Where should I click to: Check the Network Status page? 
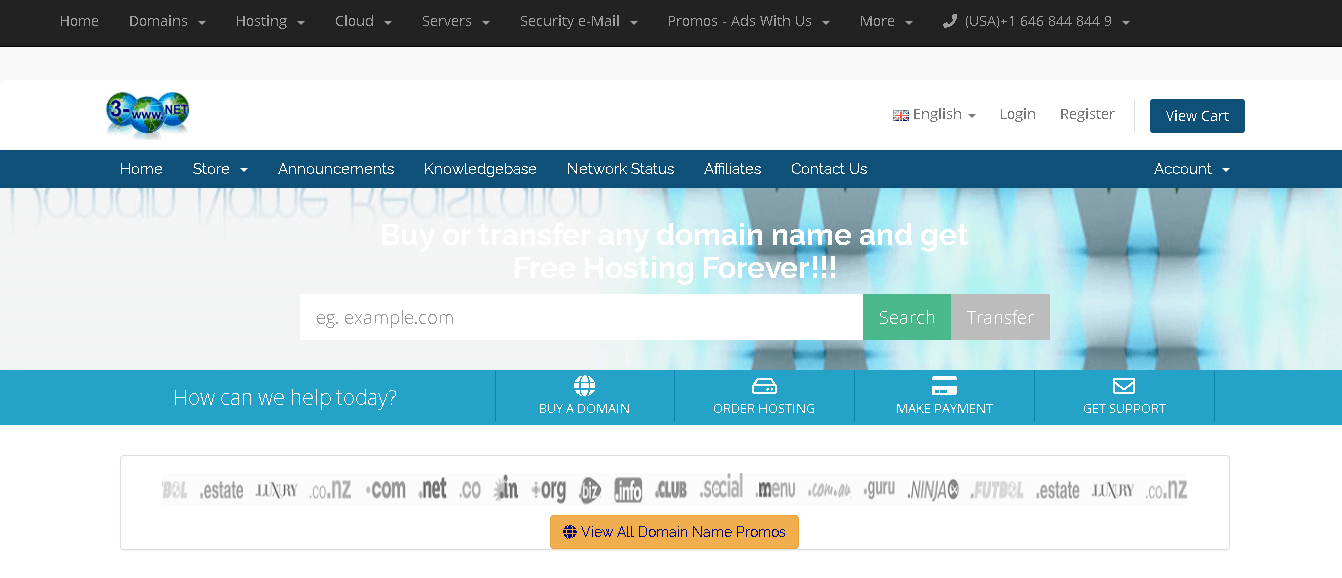pyautogui.click(x=620, y=169)
